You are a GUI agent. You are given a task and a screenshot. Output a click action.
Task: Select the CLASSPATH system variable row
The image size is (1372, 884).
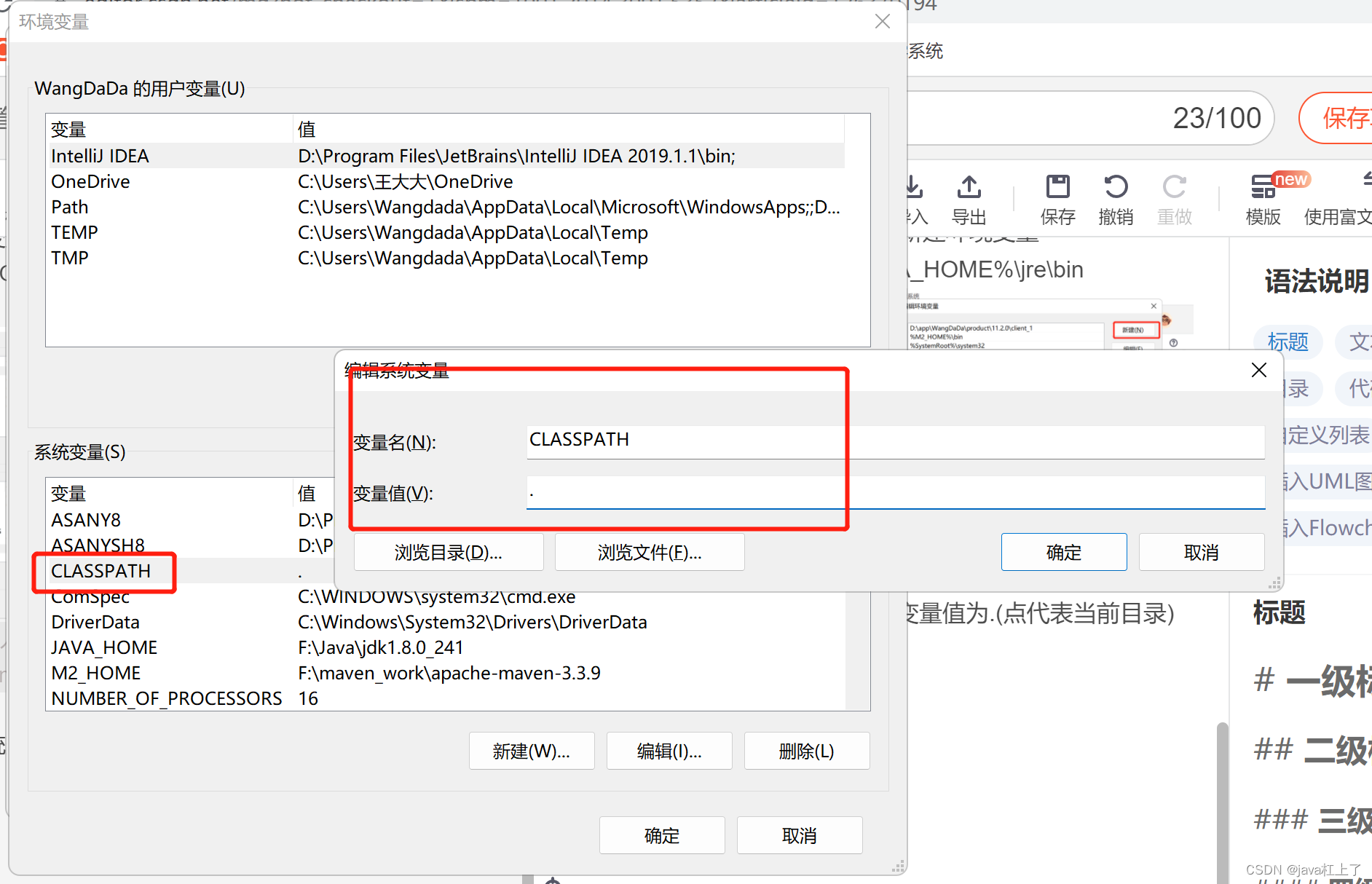click(191, 571)
